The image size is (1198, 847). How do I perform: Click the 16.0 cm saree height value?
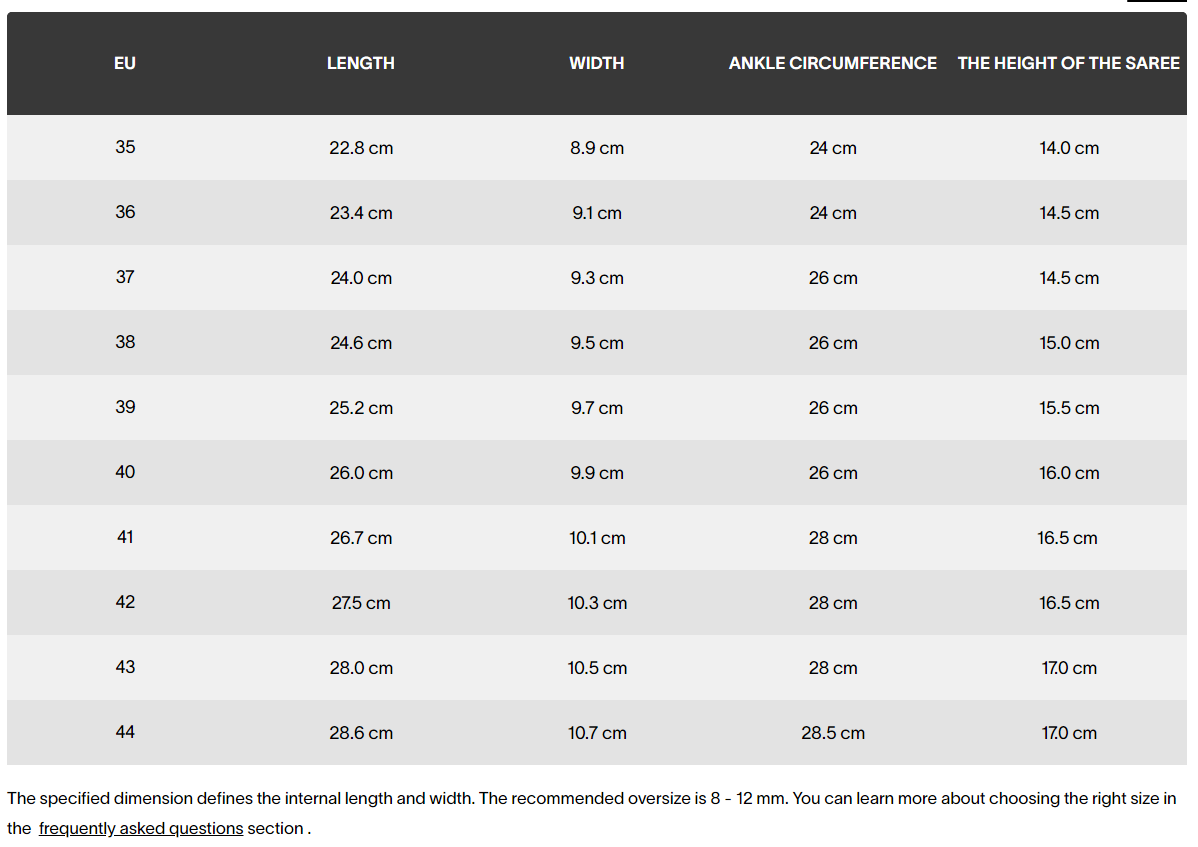click(x=1069, y=473)
